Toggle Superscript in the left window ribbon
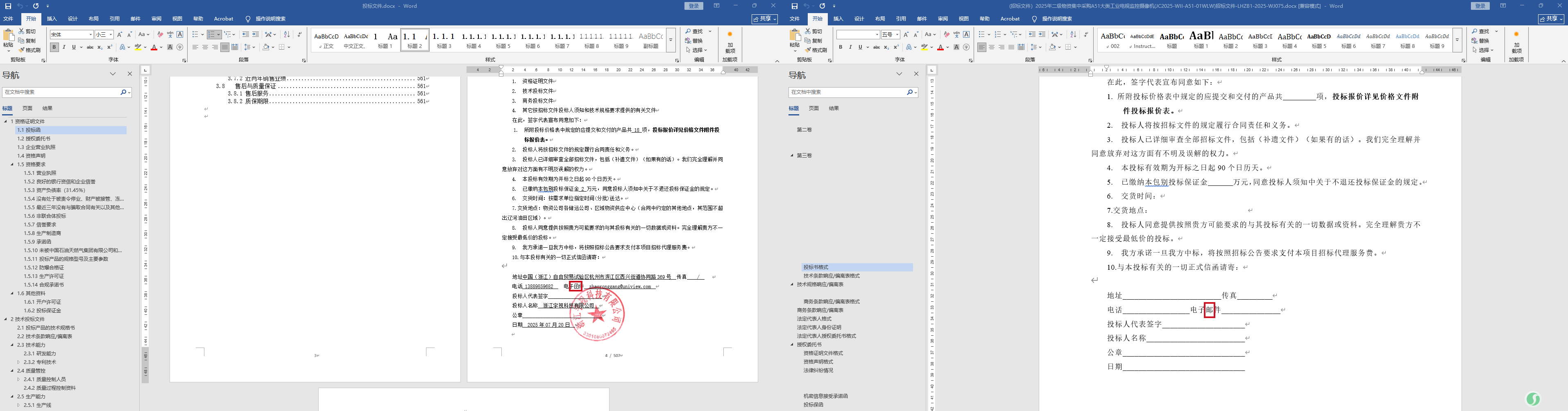1568x411 pixels. tap(109, 47)
